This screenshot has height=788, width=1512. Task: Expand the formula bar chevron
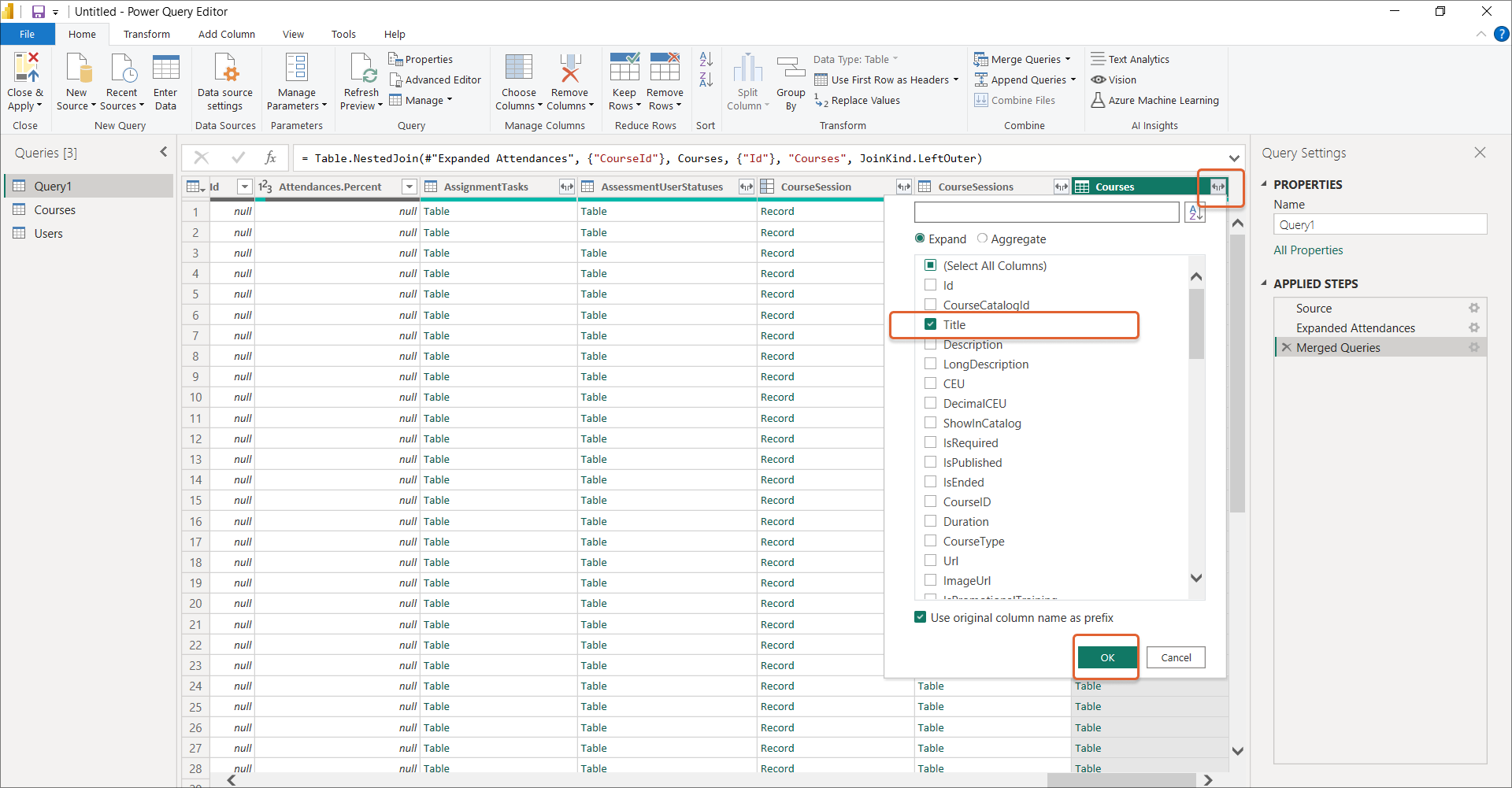click(x=1234, y=158)
